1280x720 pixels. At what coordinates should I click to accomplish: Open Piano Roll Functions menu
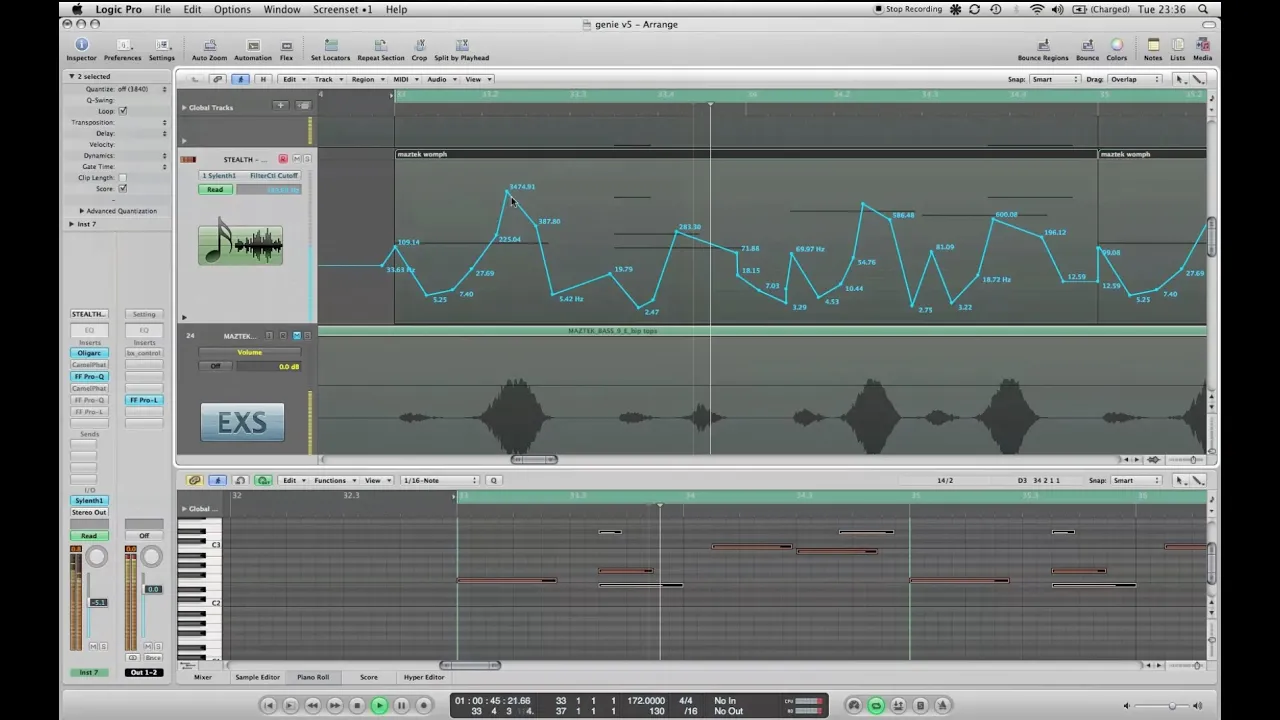tap(333, 480)
